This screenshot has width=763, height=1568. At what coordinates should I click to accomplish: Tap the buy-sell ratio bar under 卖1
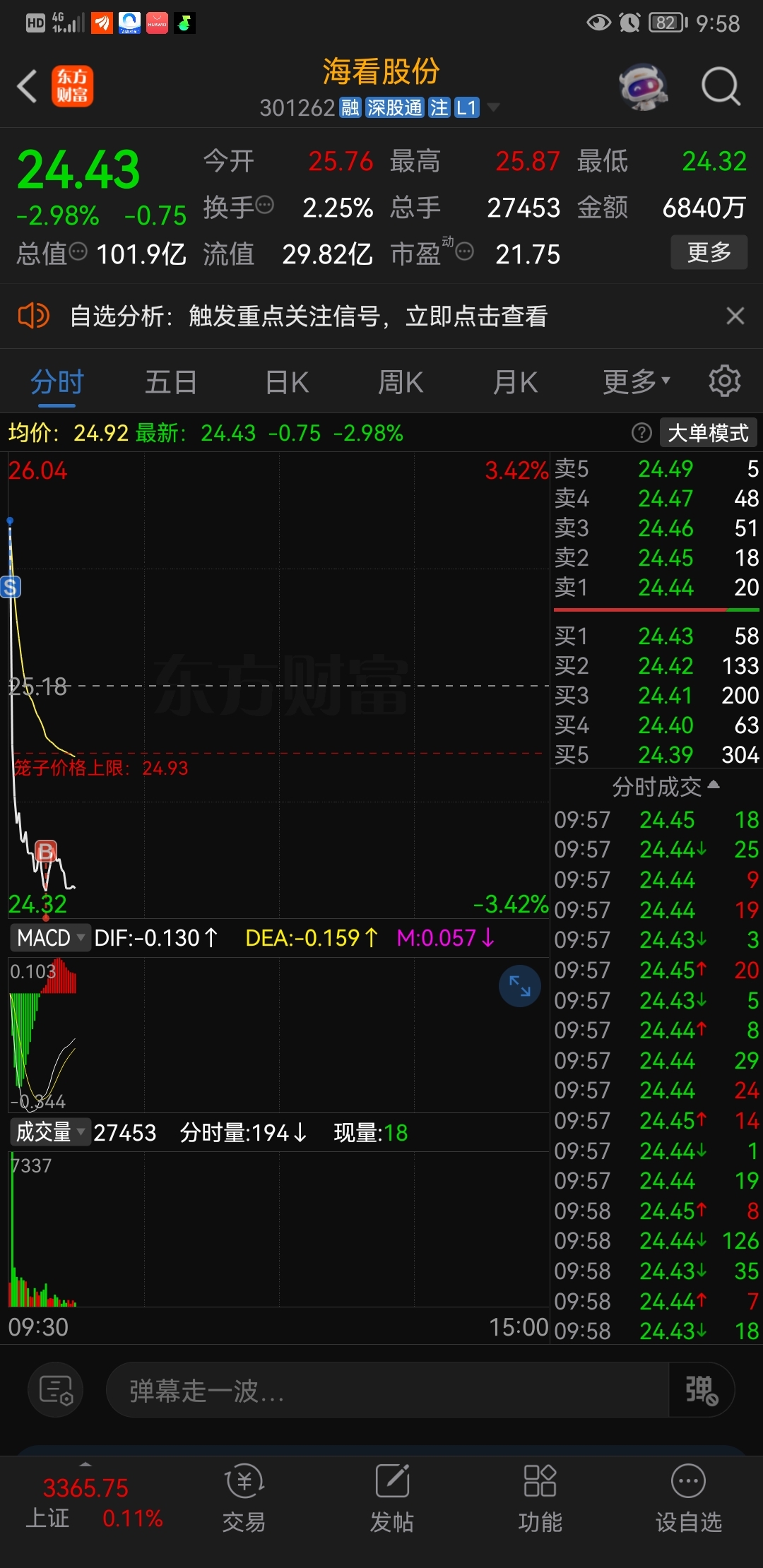pyautogui.click(x=656, y=610)
